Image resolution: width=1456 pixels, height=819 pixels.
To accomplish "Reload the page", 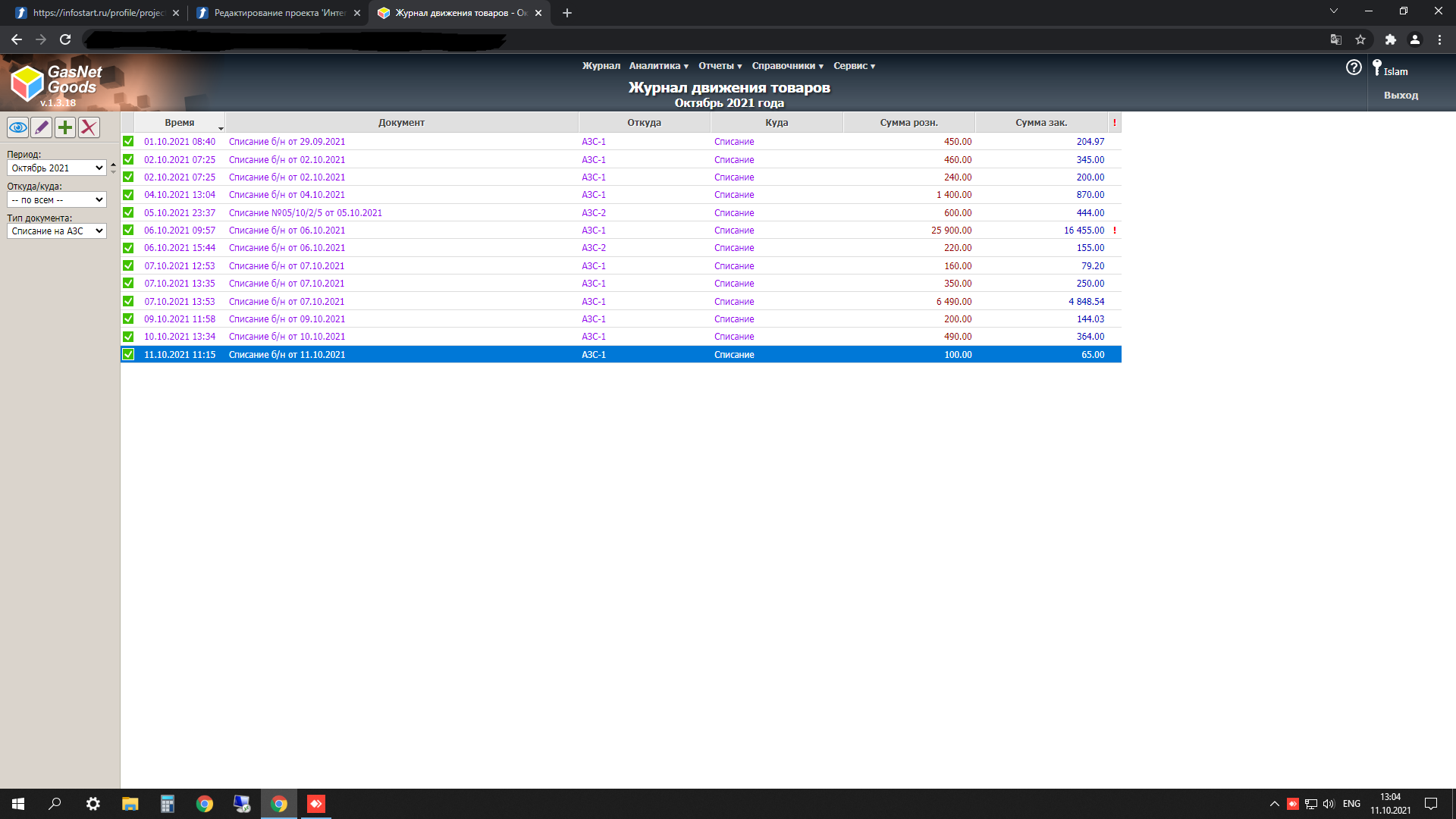I will 65,39.
